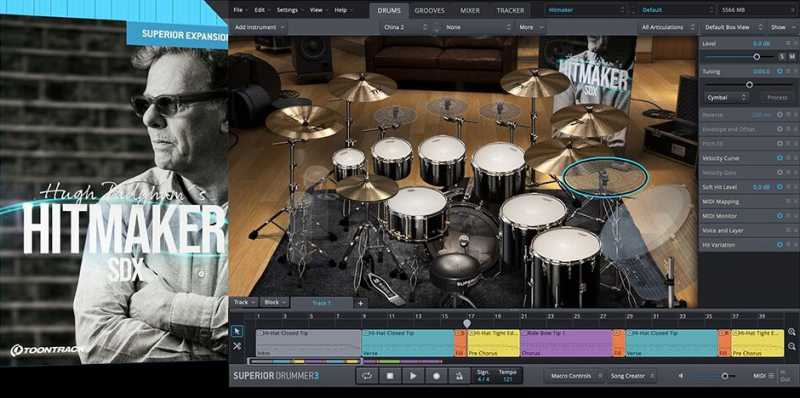Open the Help menu
The height and width of the screenshot is (398, 800).
(x=342, y=10)
